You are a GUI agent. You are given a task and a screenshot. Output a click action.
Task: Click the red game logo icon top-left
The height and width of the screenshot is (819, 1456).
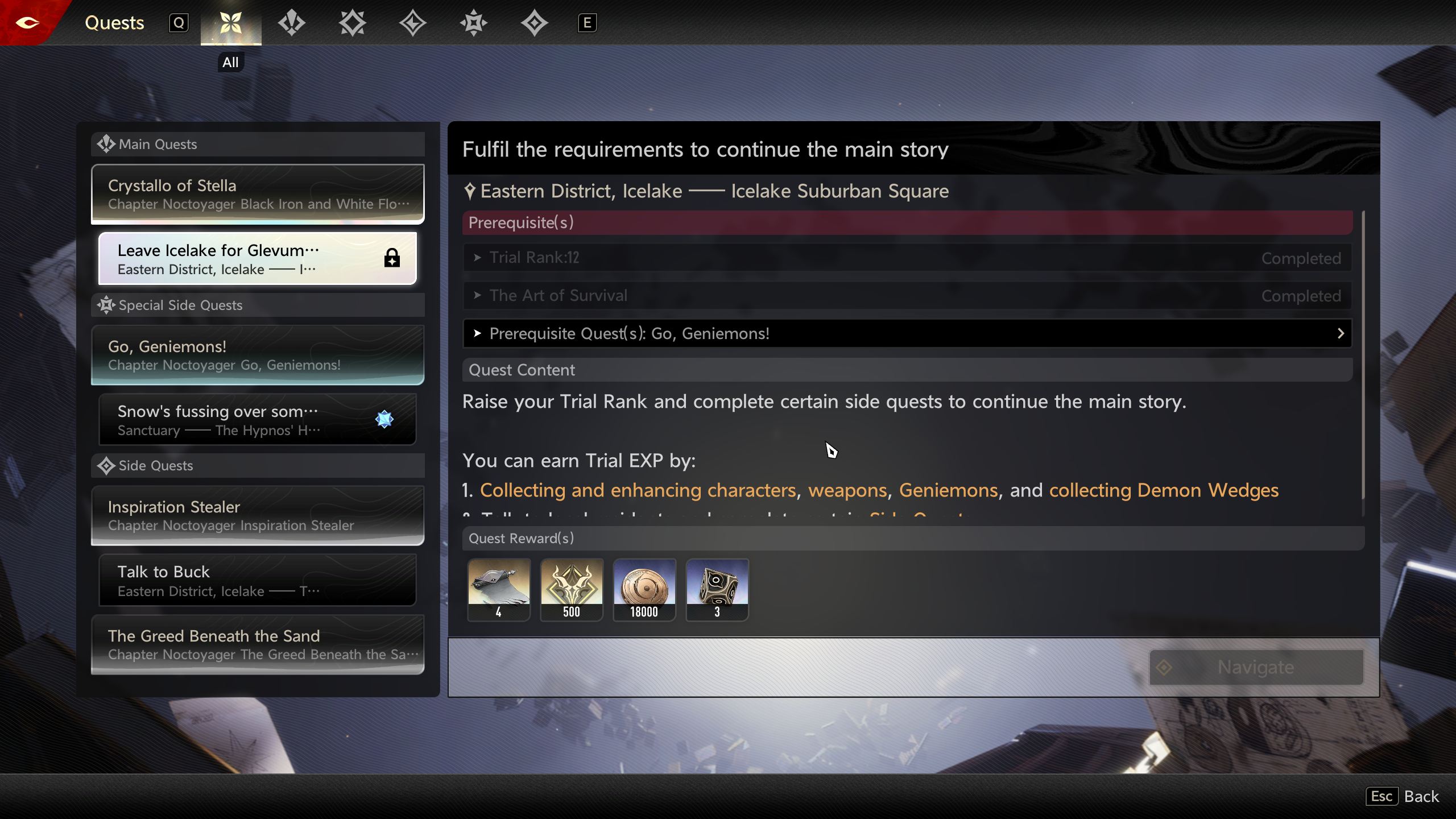27,23
